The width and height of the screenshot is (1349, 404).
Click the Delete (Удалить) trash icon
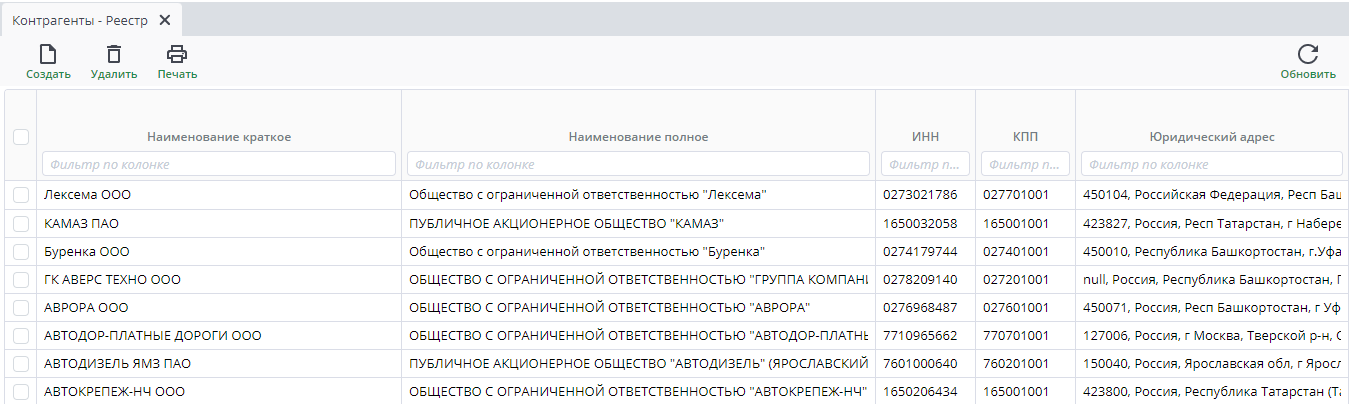point(114,55)
